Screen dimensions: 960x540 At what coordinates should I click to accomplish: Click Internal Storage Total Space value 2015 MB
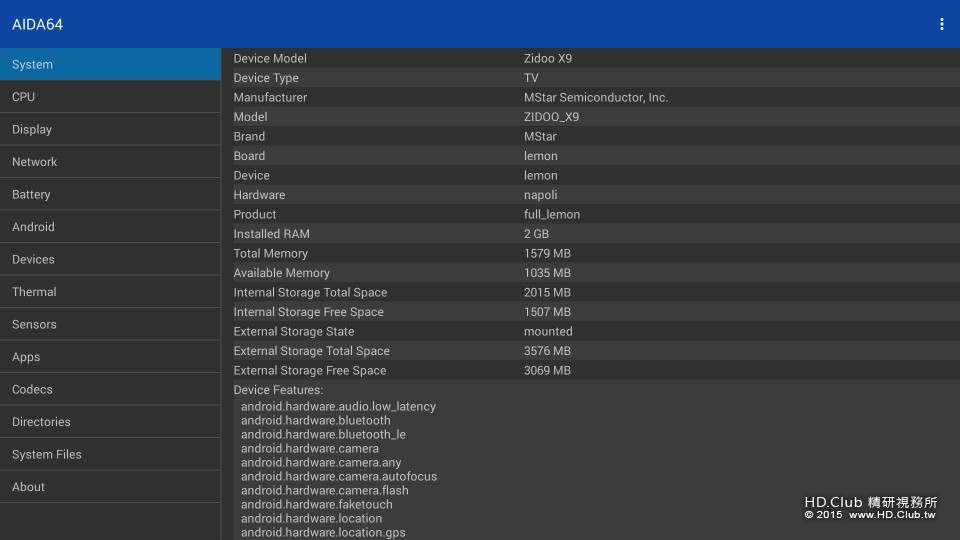[547, 293]
